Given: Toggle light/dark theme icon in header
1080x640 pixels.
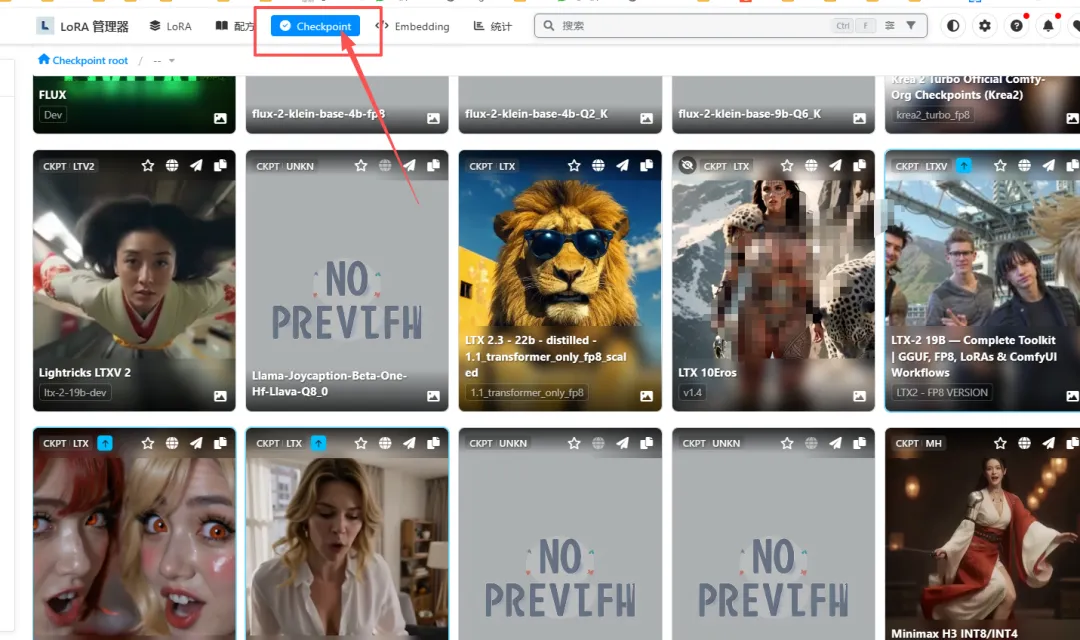Looking at the screenshot, I should [x=953, y=25].
